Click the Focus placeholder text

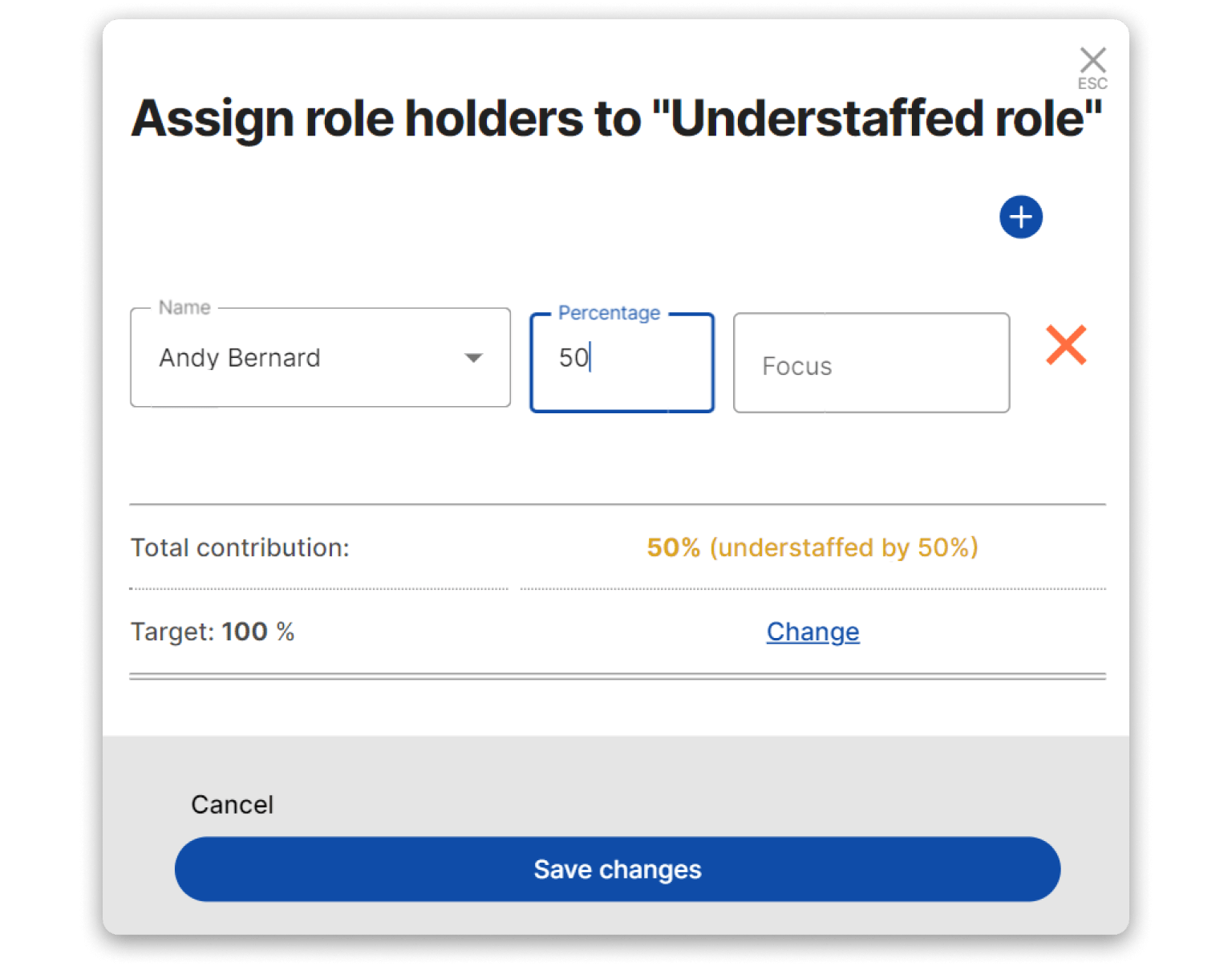[796, 367]
